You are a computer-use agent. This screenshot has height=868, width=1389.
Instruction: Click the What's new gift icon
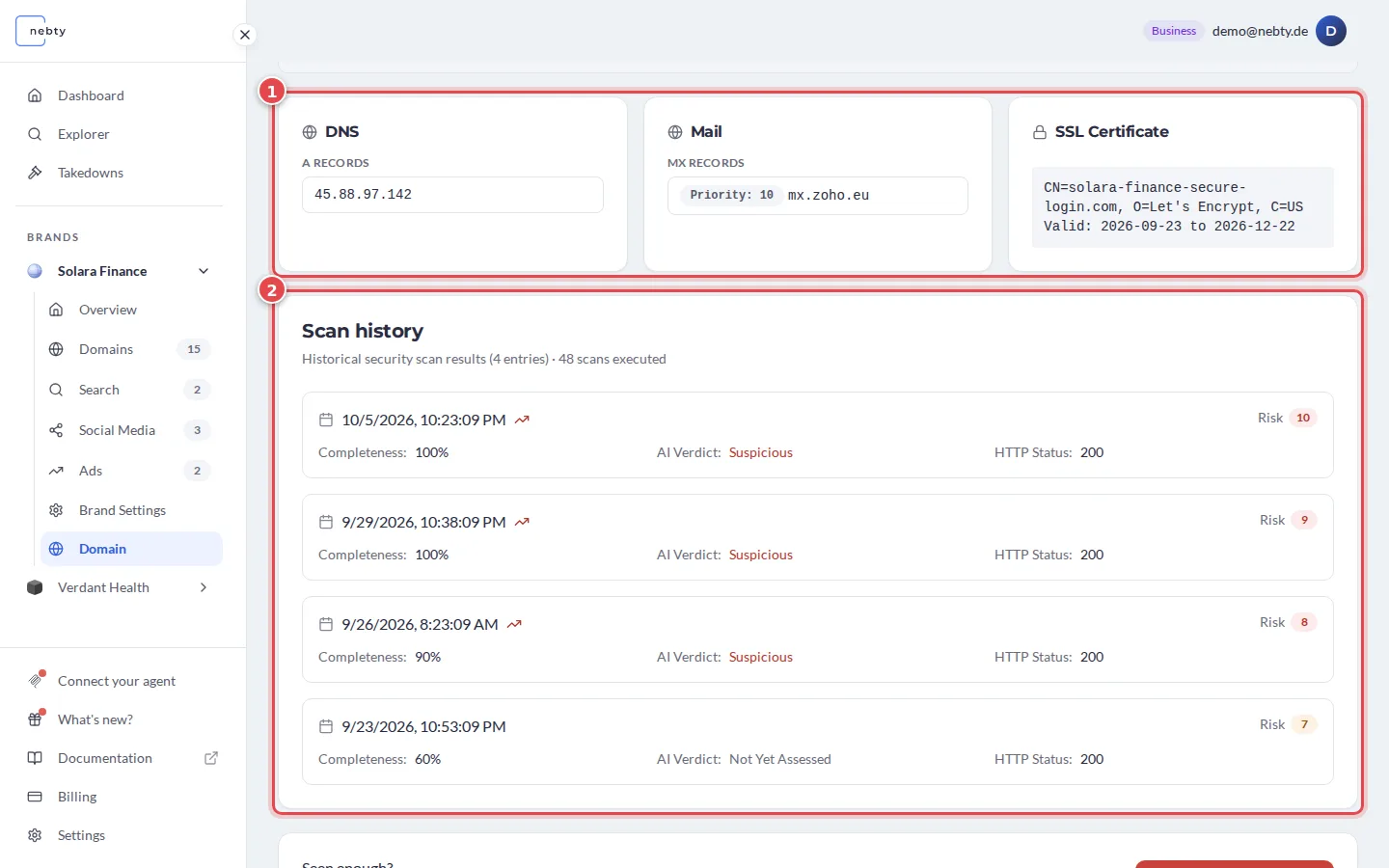click(36, 719)
